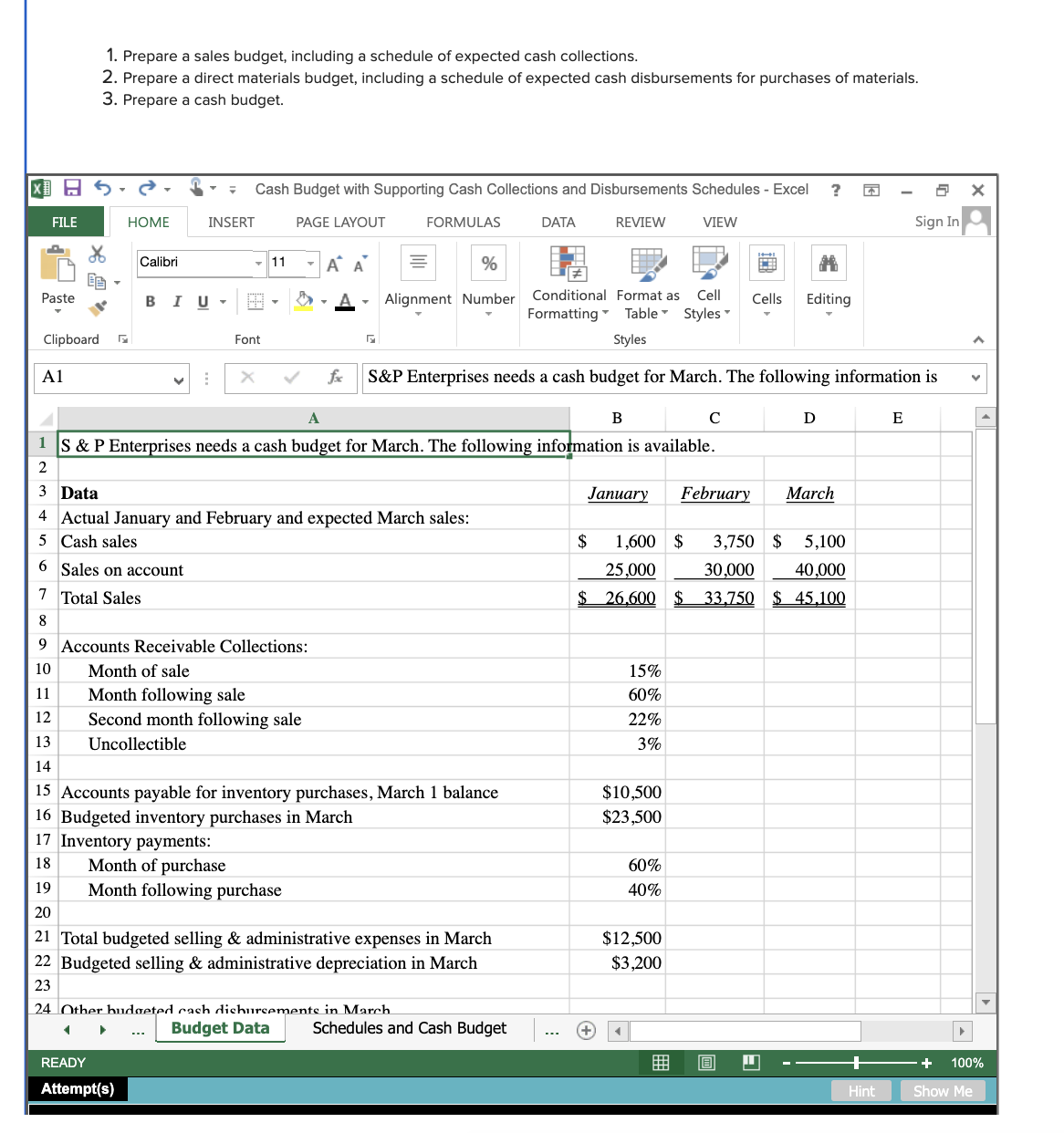Viewport: 1064px width, 1133px height.
Task: Select the Budget Data sheet tab
Action: 220,1028
